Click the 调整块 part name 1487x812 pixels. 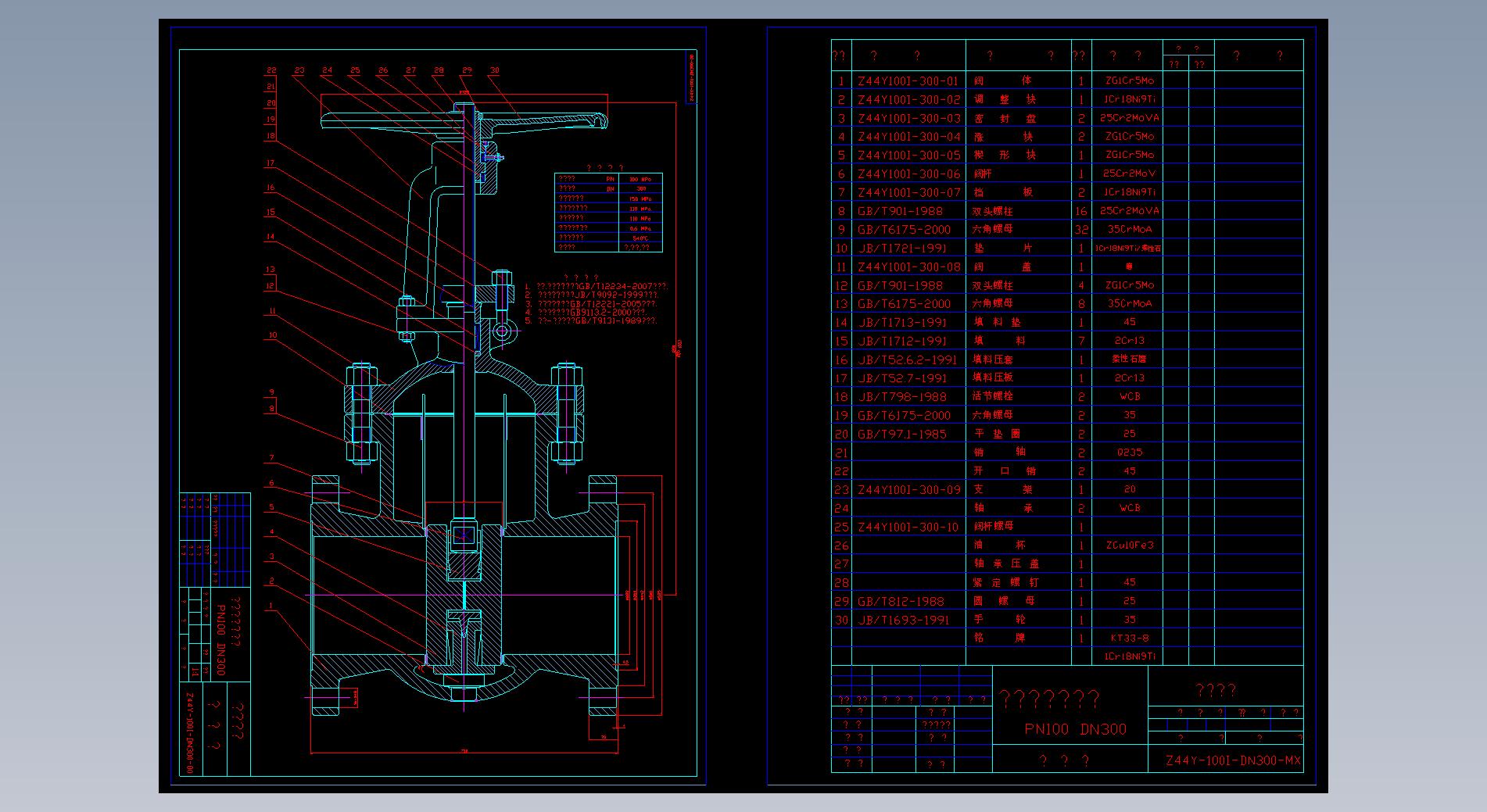click(x=1004, y=99)
